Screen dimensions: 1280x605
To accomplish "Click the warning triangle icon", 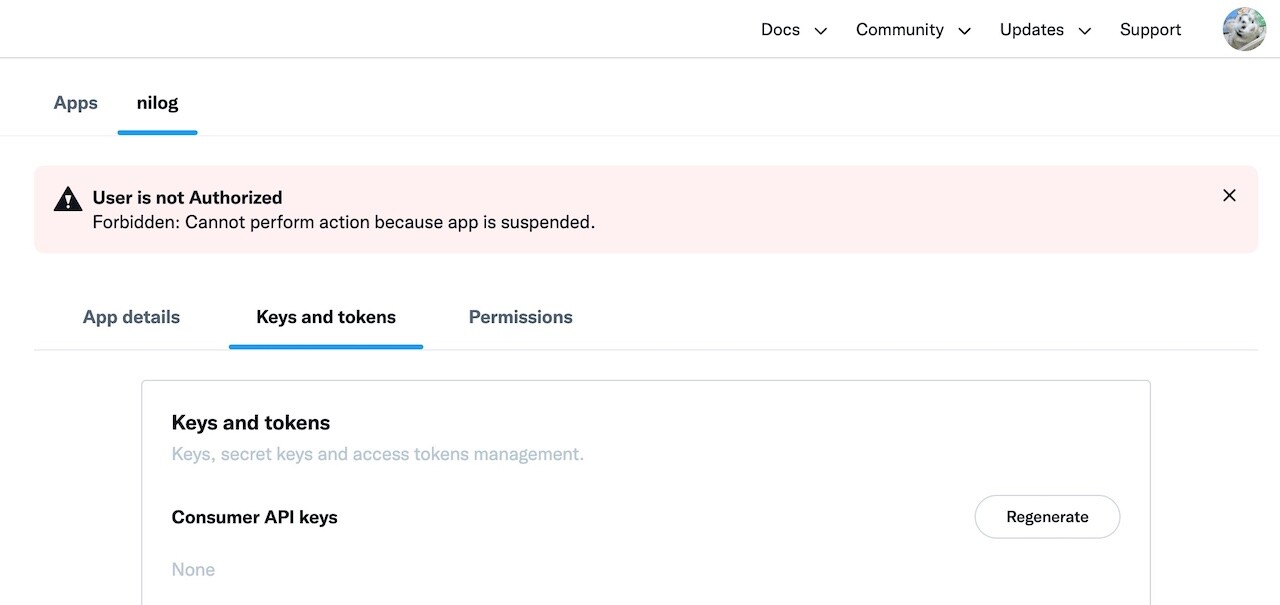I will coord(68,199).
